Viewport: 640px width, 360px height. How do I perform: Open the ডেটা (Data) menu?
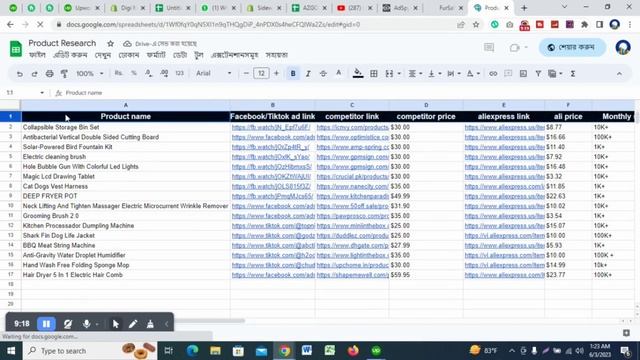pyautogui.click(x=180, y=55)
